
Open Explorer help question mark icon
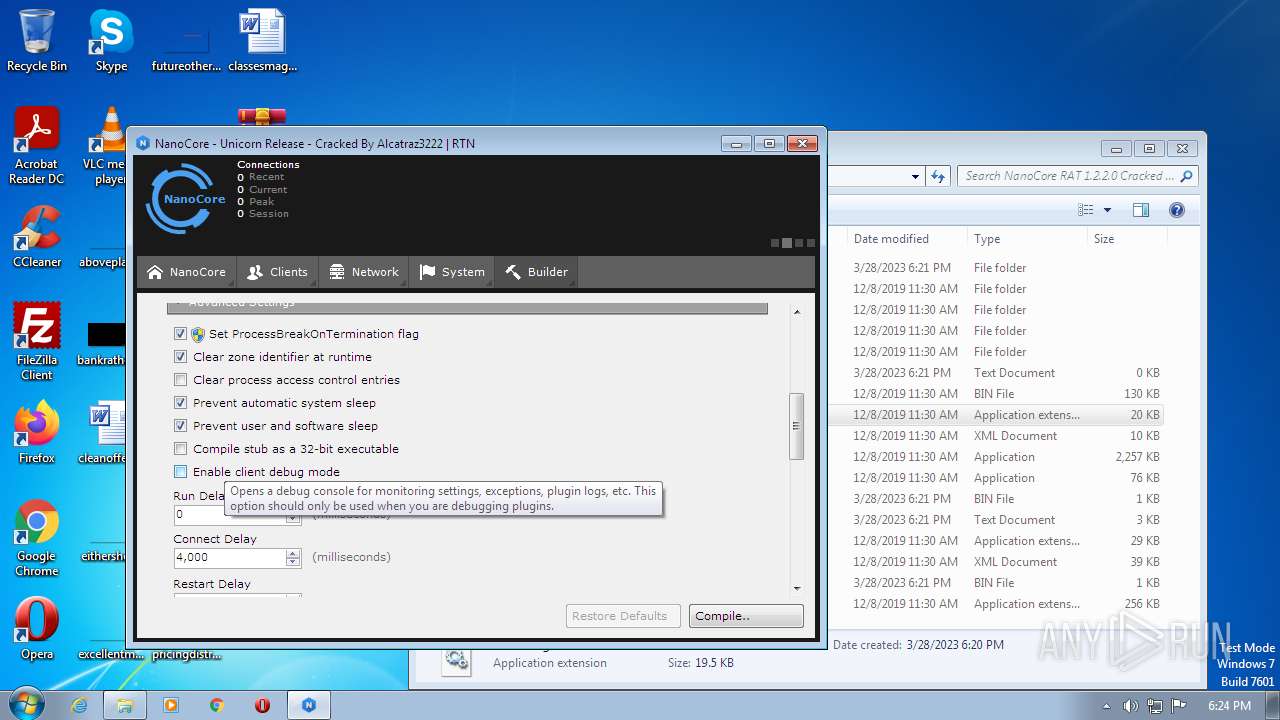pyautogui.click(x=1177, y=210)
